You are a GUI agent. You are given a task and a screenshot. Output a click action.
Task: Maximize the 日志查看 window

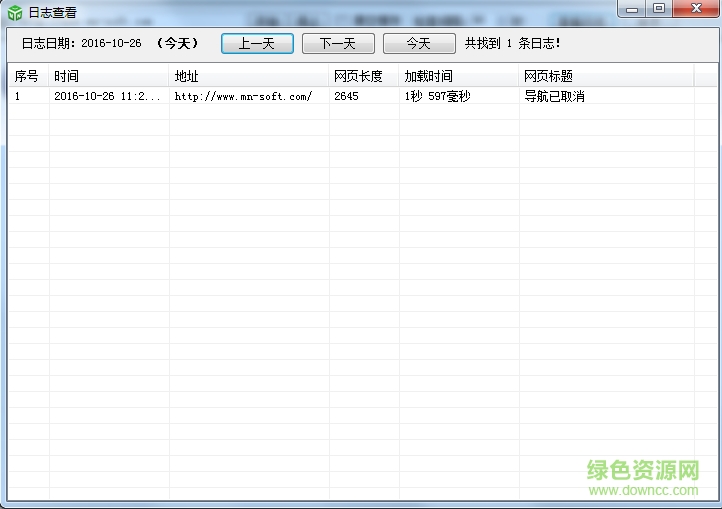pos(659,8)
